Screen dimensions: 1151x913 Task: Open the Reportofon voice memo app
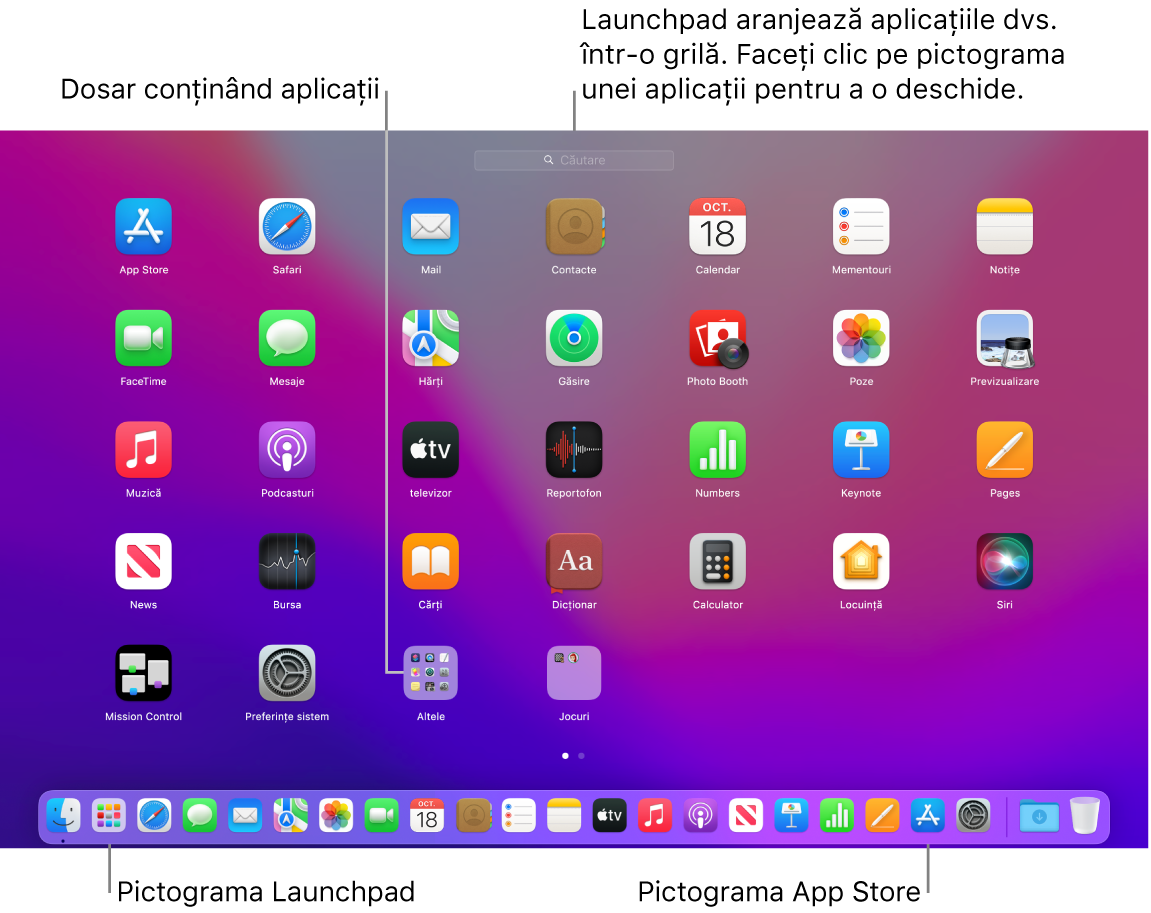pyautogui.click(x=573, y=449)
